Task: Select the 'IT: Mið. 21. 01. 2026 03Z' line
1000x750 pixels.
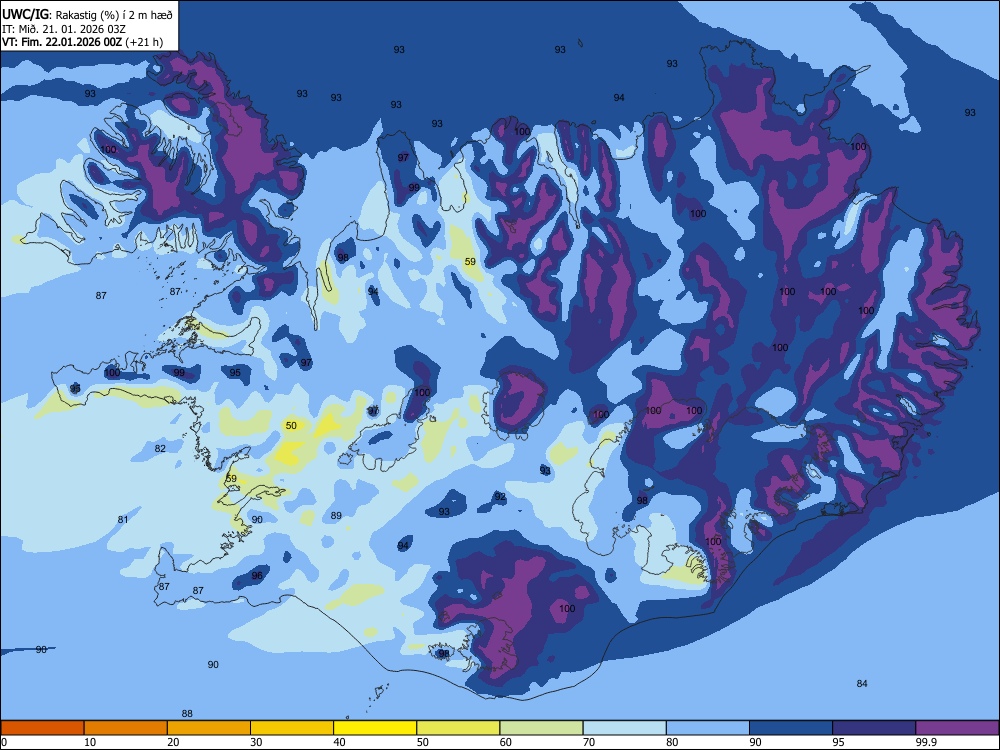Action: coord(64,29)
